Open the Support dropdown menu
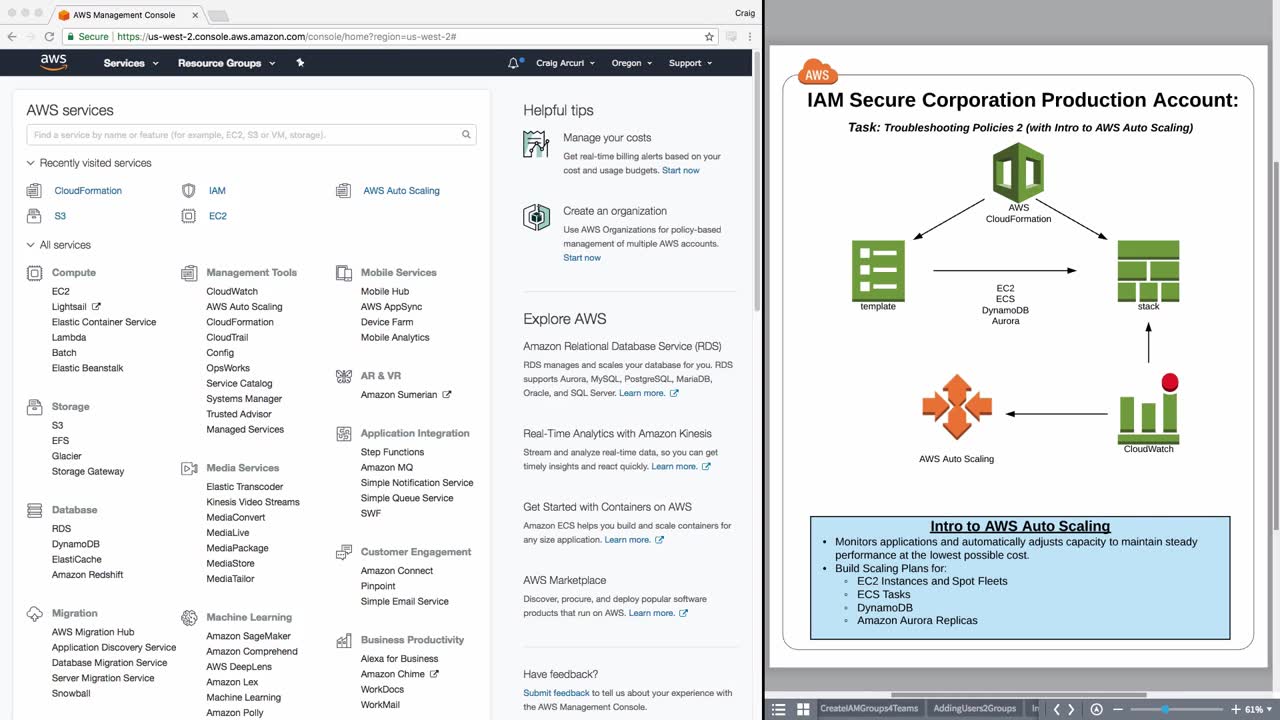The height and width of the screenshot is (720, 1280). [690, 63]
